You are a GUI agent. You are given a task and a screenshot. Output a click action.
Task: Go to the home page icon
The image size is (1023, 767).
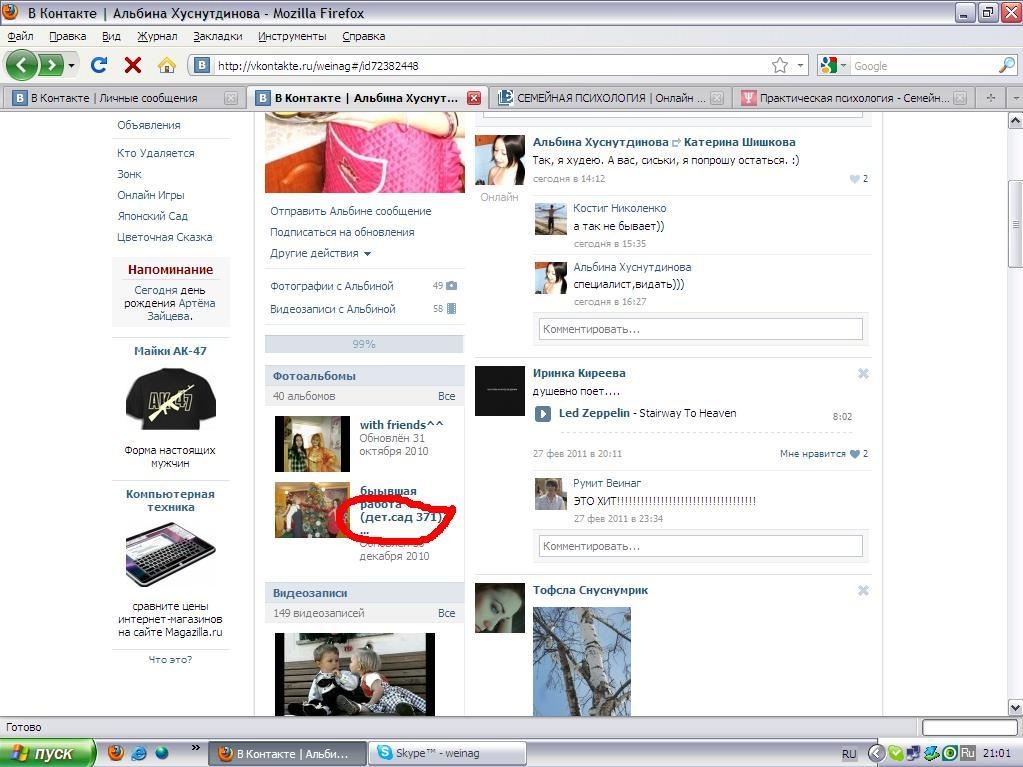click(x=166, y=66)
